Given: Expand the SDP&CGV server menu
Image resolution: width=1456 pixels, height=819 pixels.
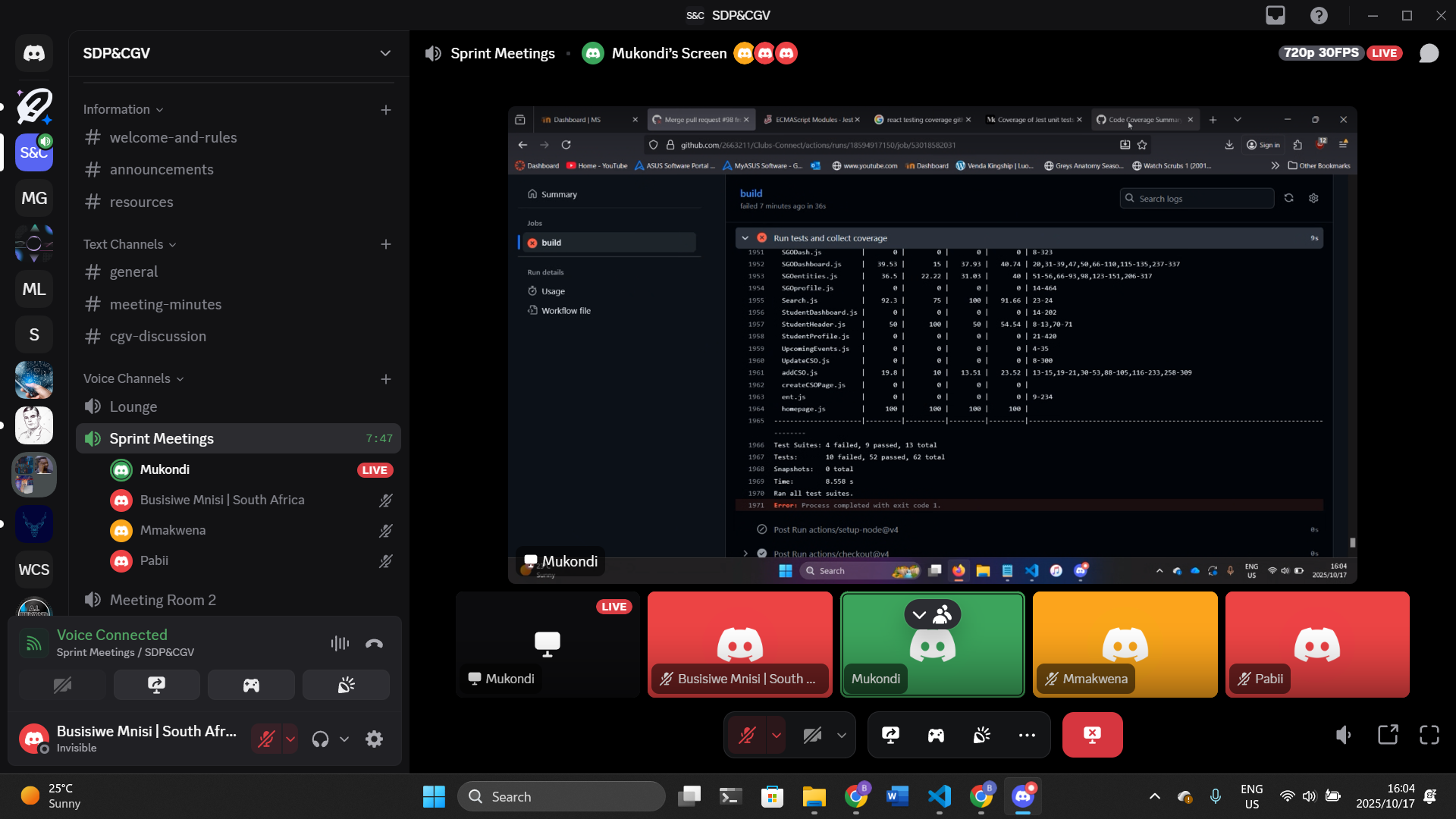Looking at the screenshot, I should [239, 53].
